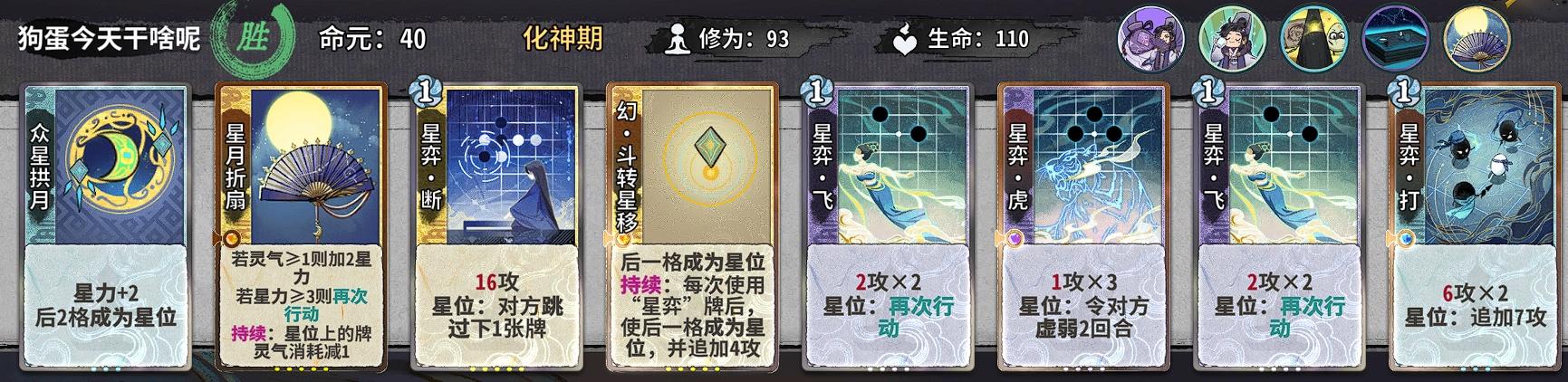Click the heart flame icon beside 生命
Screen dimensions: 1568x382
(905, 40)
